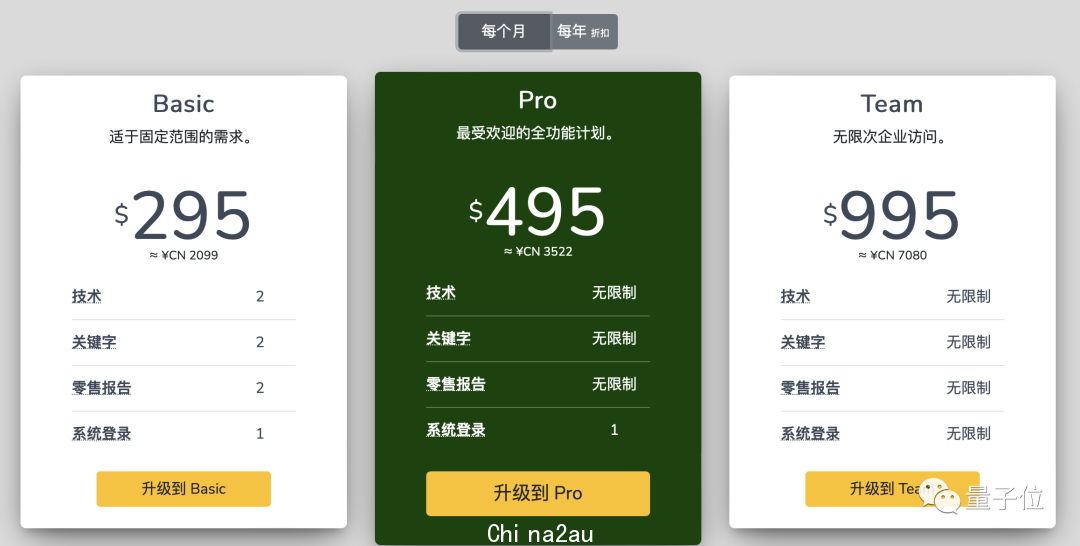
Task: Click 系统登录 label in the Team card
Action: tap(810, 434)
